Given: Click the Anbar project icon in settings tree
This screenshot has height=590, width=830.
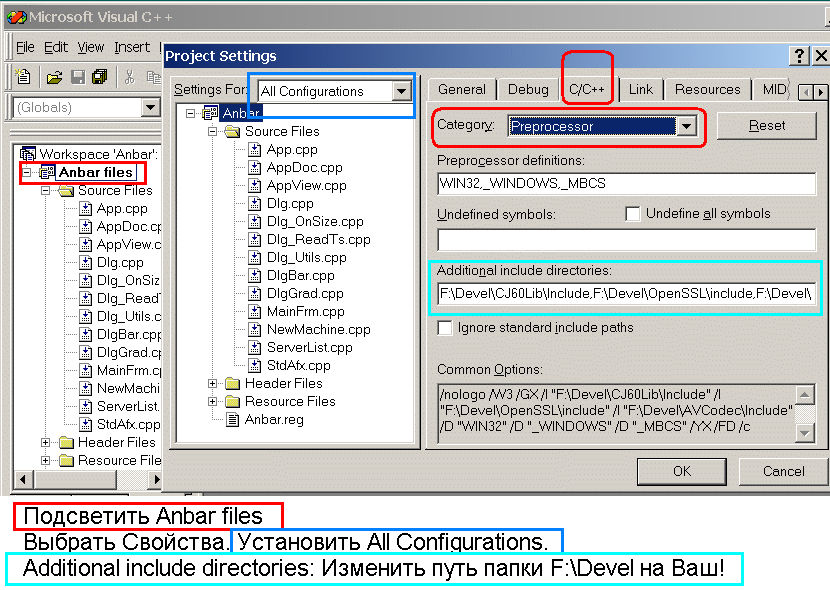Looking at the screenshot, I should (x=210, y=113).
